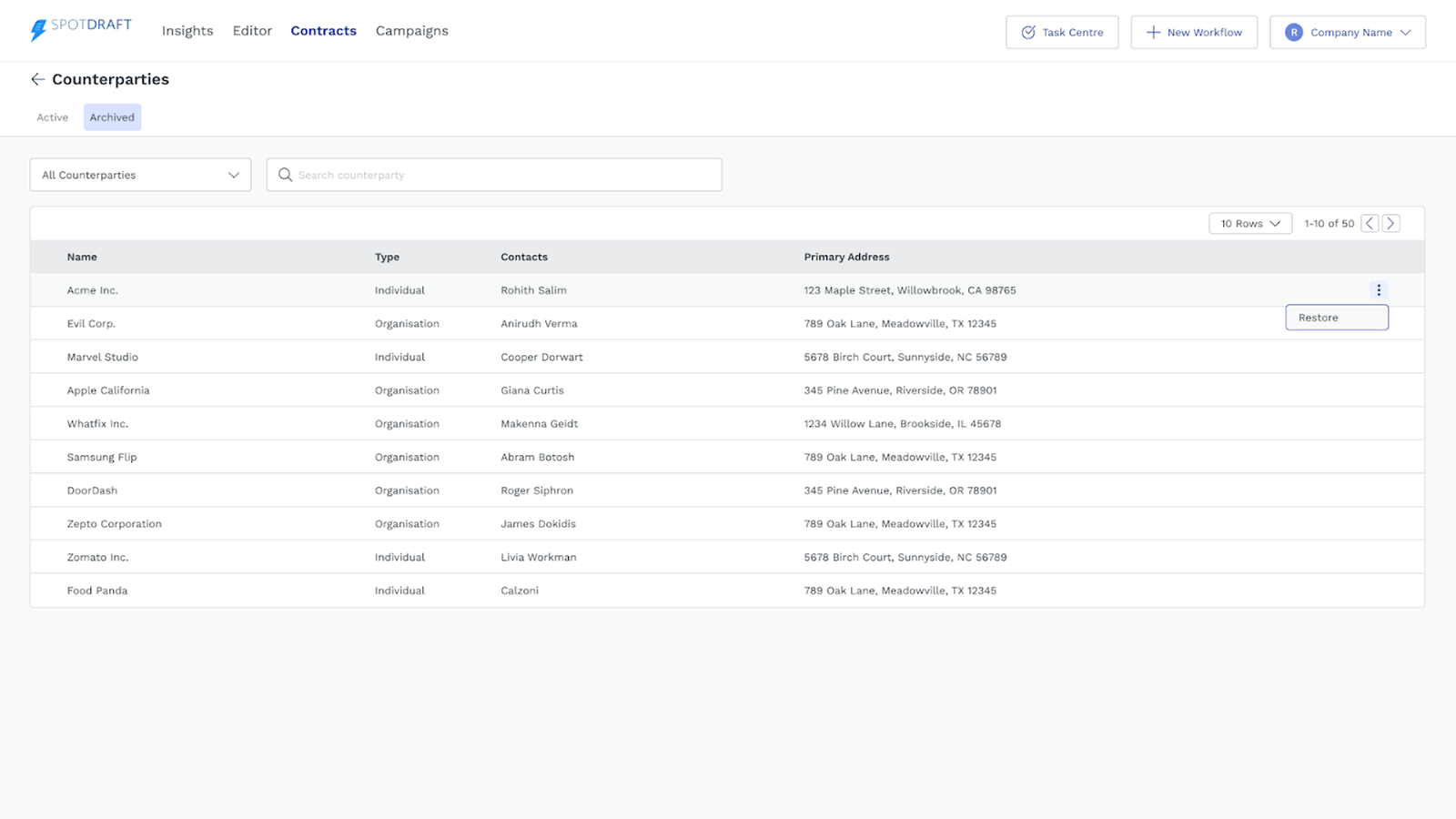This screenshot has width=1456, height=819.
Task: Click the Contacts column header
Action: [524, 258]
